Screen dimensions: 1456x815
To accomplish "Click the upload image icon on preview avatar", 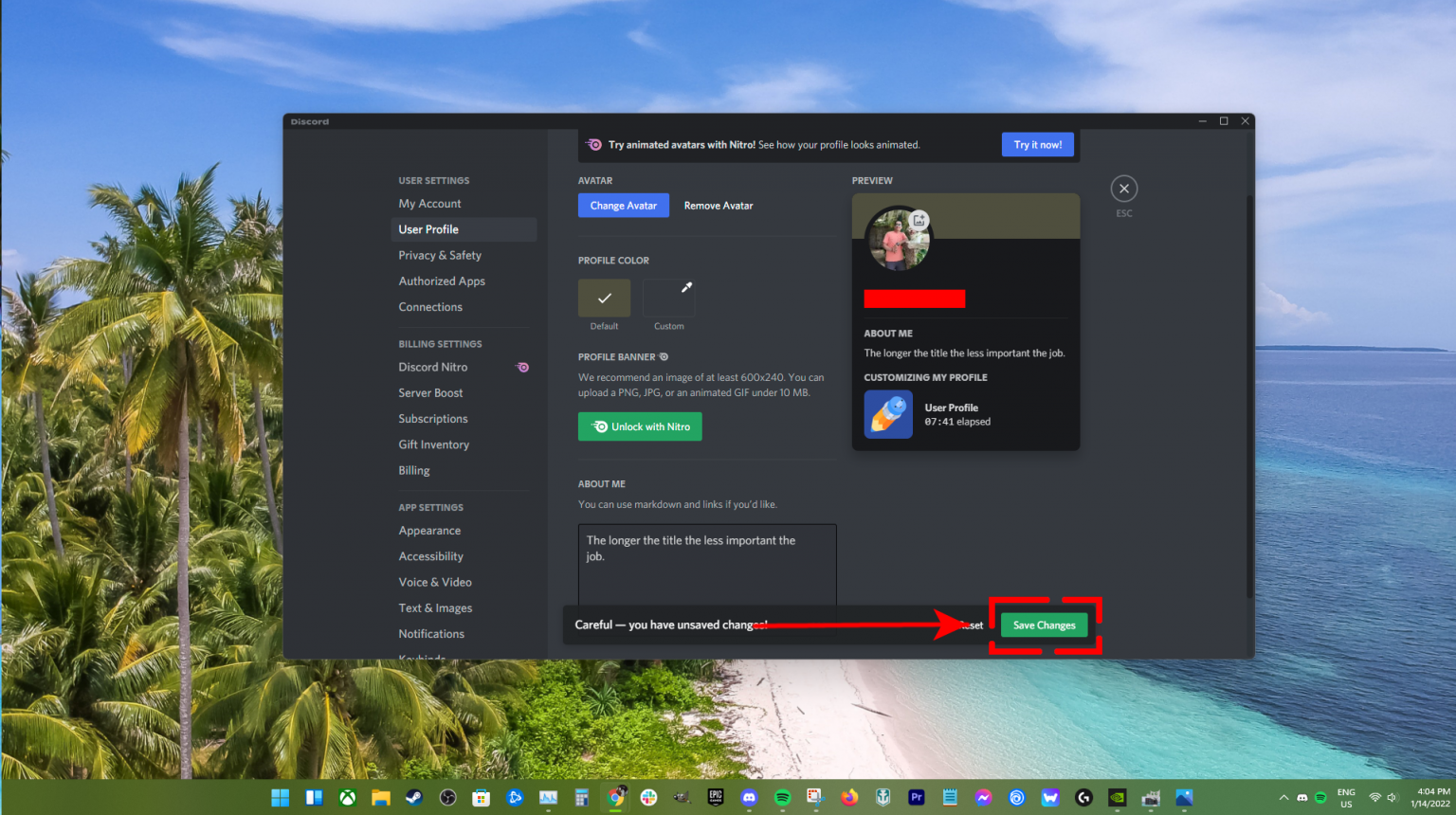I will (x=919, y=221).
